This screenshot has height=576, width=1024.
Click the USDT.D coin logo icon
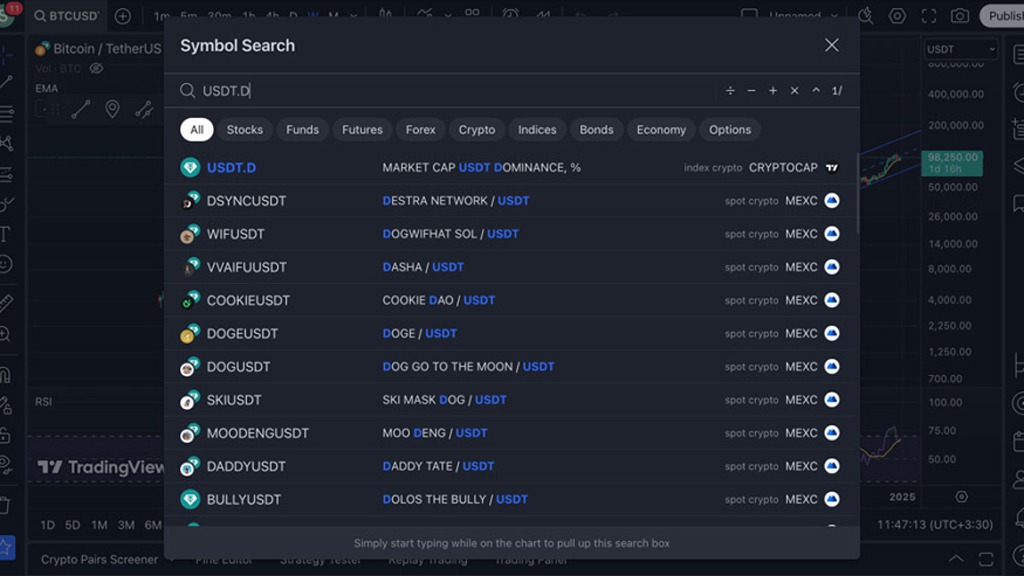point(190,168)
